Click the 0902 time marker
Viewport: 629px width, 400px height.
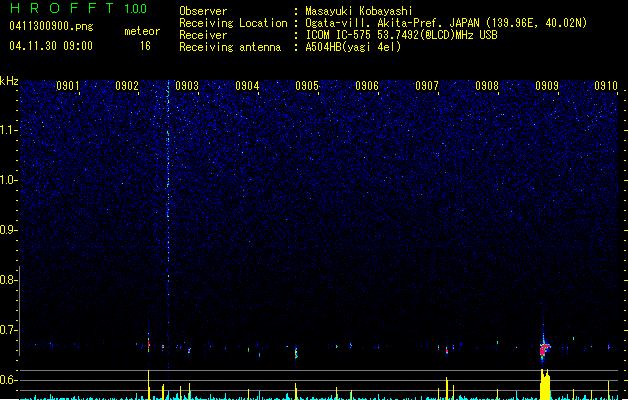(127, 86)
